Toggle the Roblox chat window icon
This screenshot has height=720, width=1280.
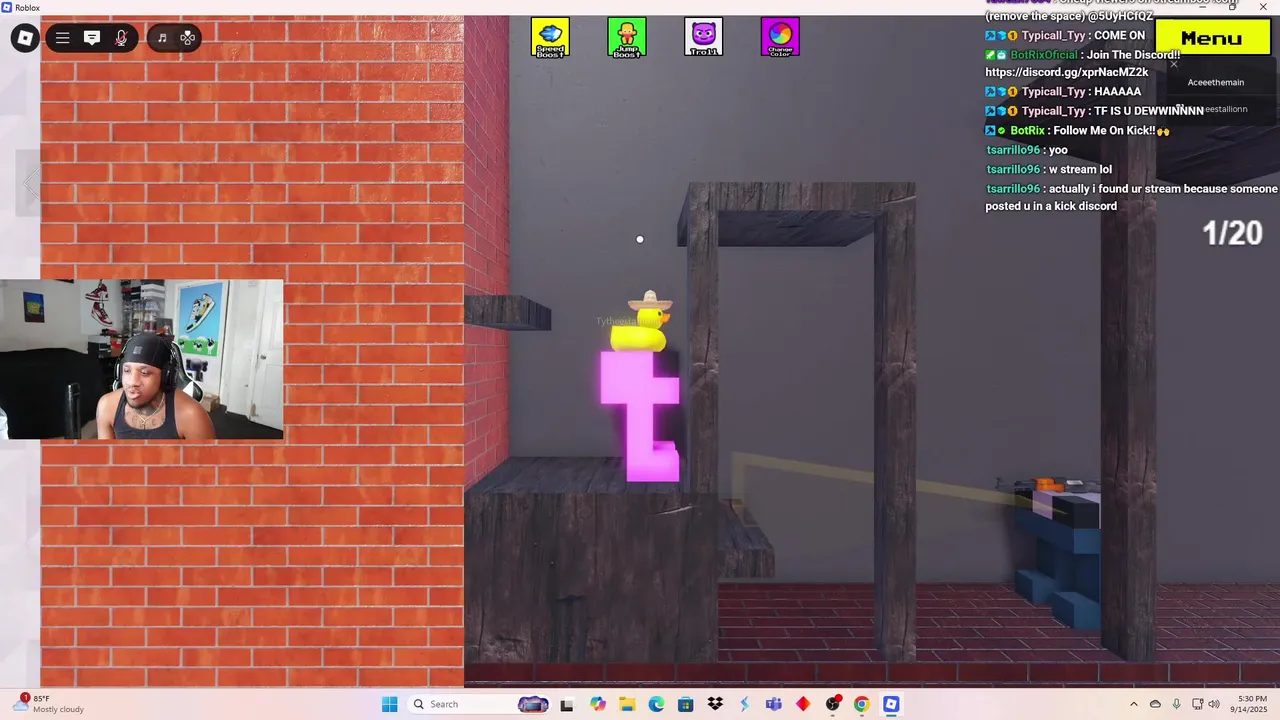coord(92,38)
